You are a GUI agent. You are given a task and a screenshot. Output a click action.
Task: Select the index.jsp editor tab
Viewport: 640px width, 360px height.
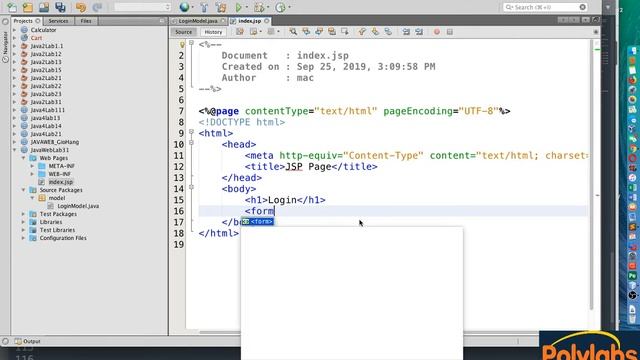tap(249, 21)
